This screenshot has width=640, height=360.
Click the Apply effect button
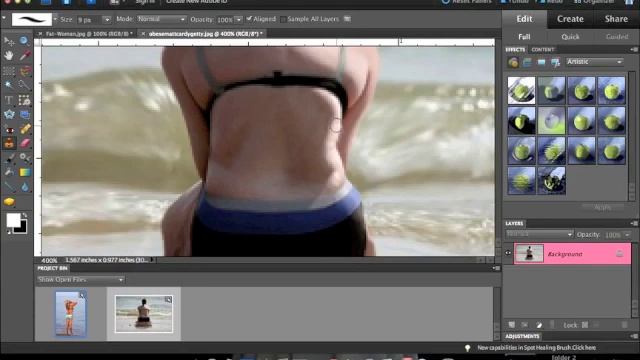click(x=602, y=207)
